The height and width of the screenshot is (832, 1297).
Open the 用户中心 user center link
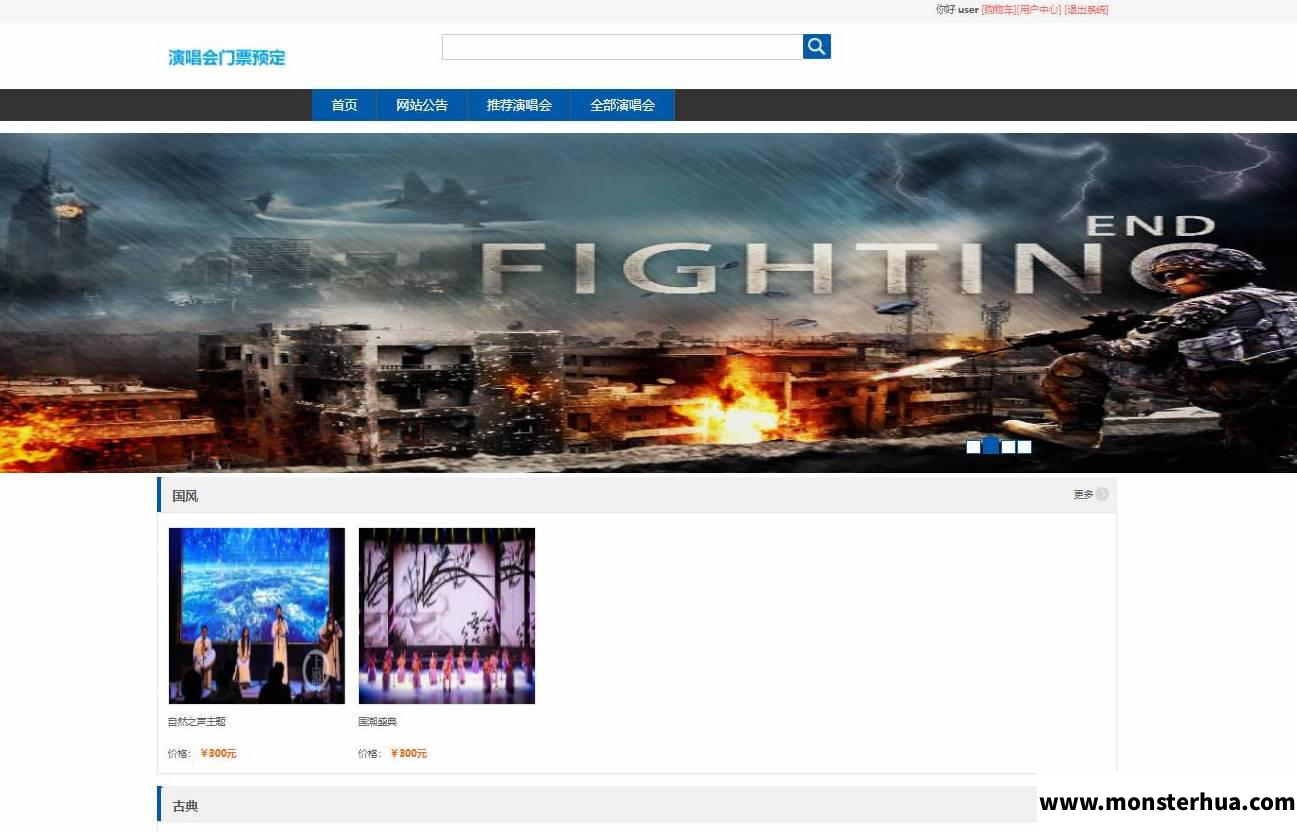click(1039, 10)
